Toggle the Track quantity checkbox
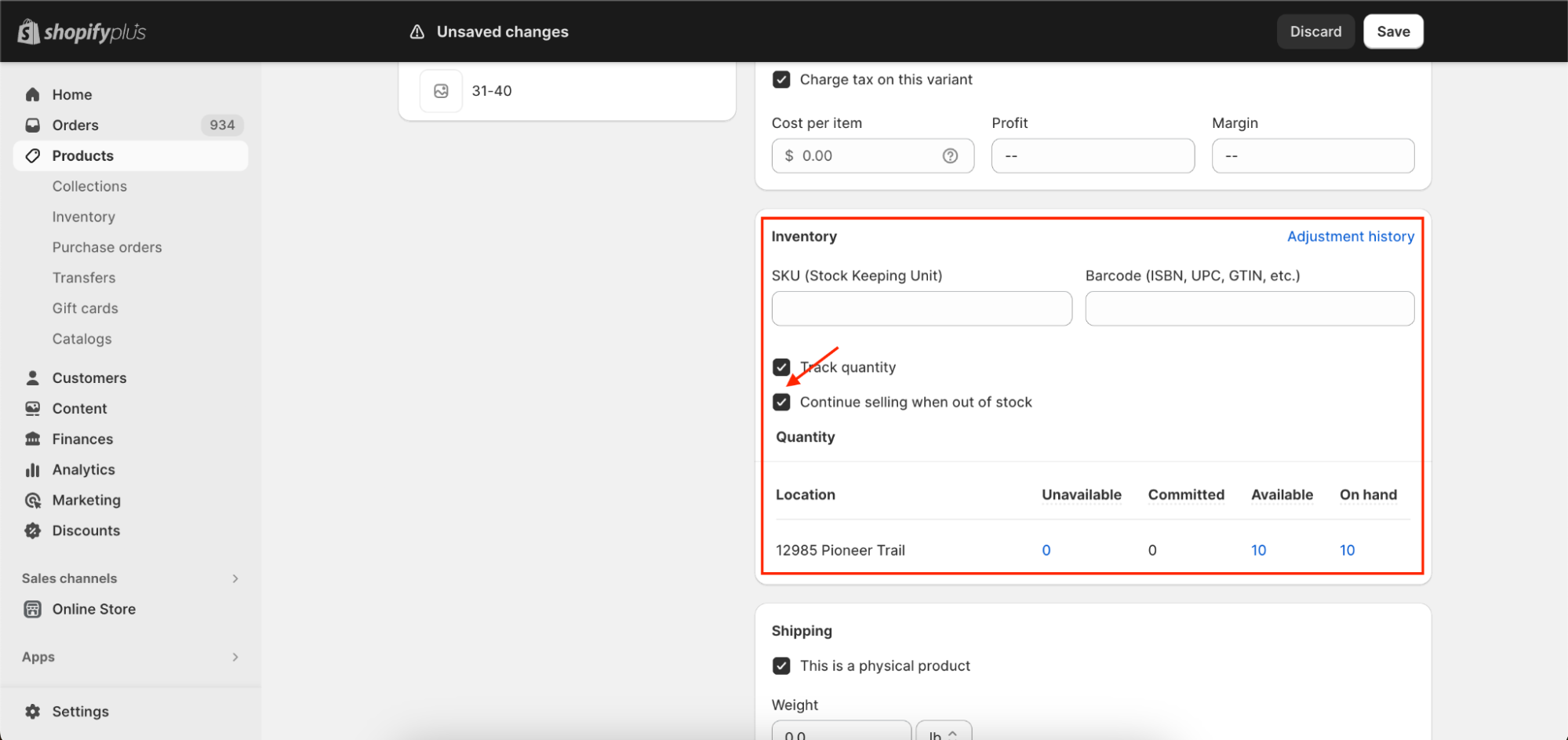 point(781,367)
